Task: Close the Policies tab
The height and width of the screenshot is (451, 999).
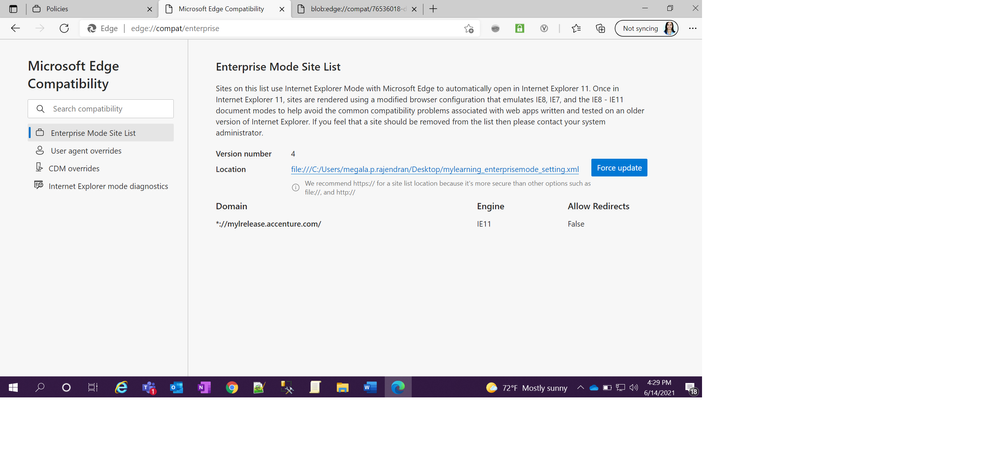Action: (150, 10)
